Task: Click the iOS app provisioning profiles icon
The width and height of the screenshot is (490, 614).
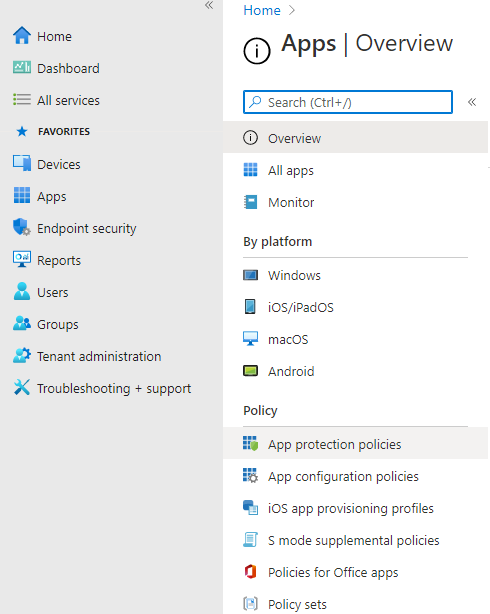Action: point(250,508)
